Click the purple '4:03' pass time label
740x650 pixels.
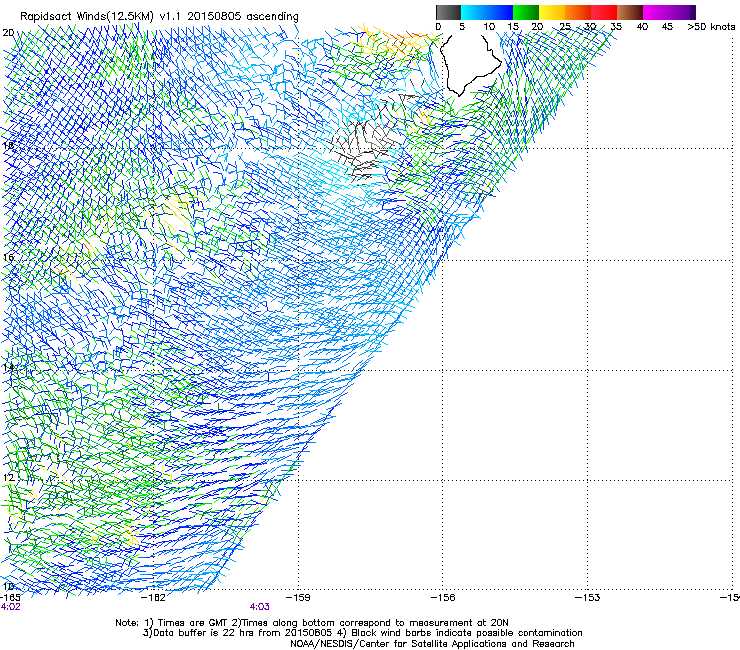pyautogui.click(x=260, y=607)
